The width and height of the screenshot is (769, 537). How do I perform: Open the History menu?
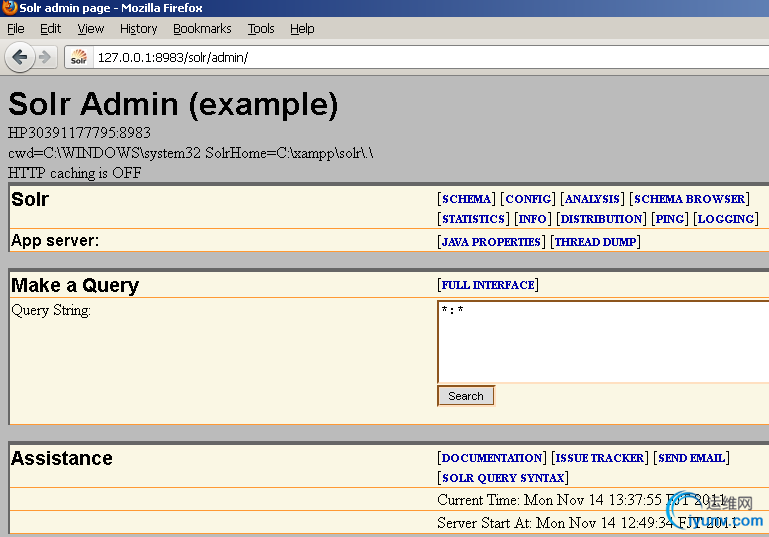click(x=139, y=29)
